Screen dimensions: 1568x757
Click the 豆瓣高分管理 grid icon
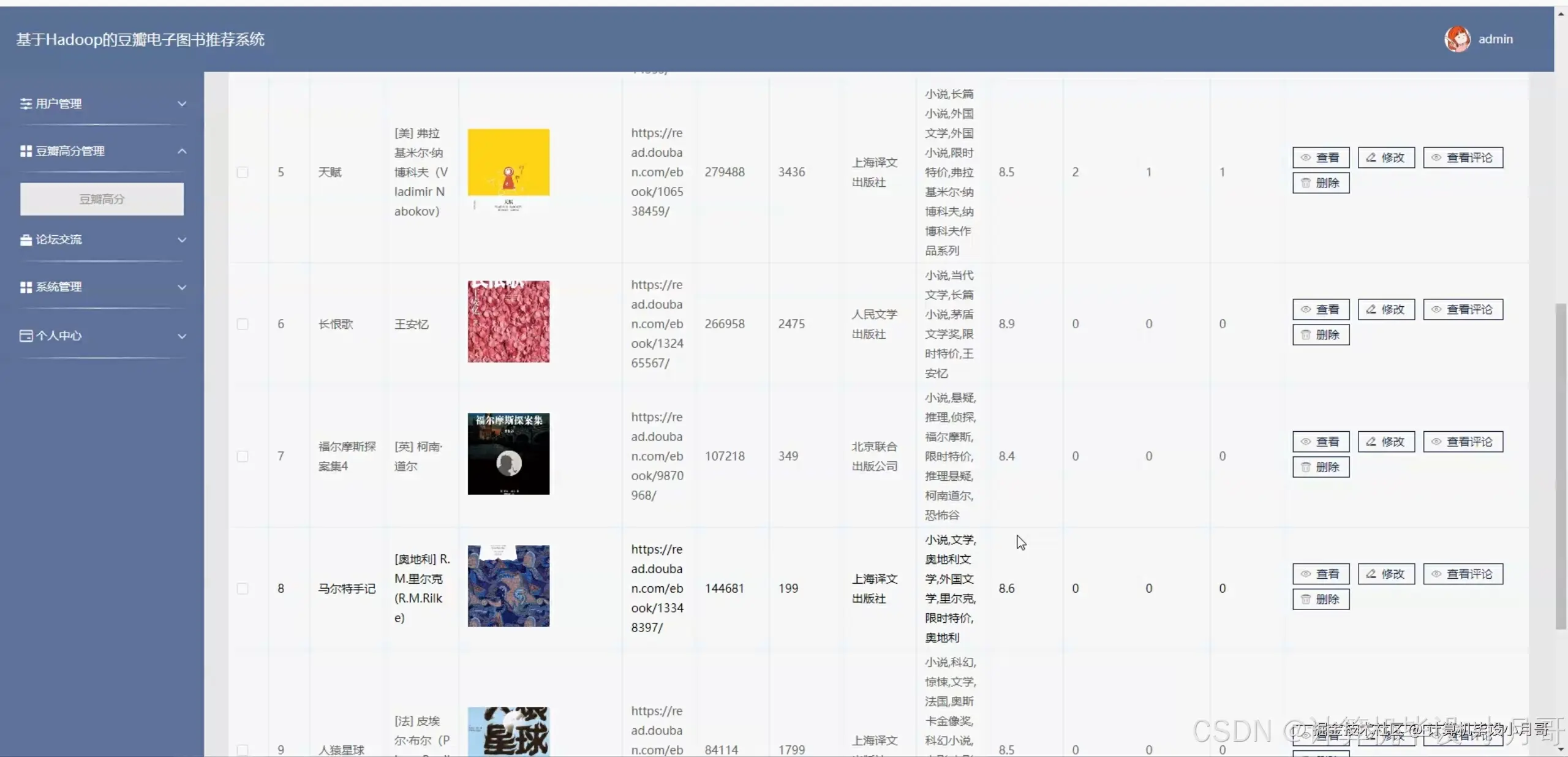26,151
